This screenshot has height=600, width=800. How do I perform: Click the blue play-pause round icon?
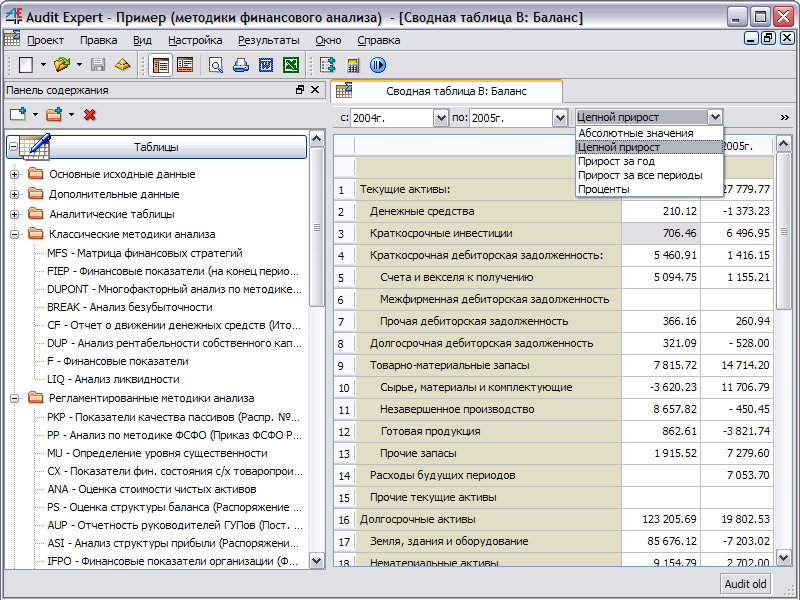click(x=378, y=65)
